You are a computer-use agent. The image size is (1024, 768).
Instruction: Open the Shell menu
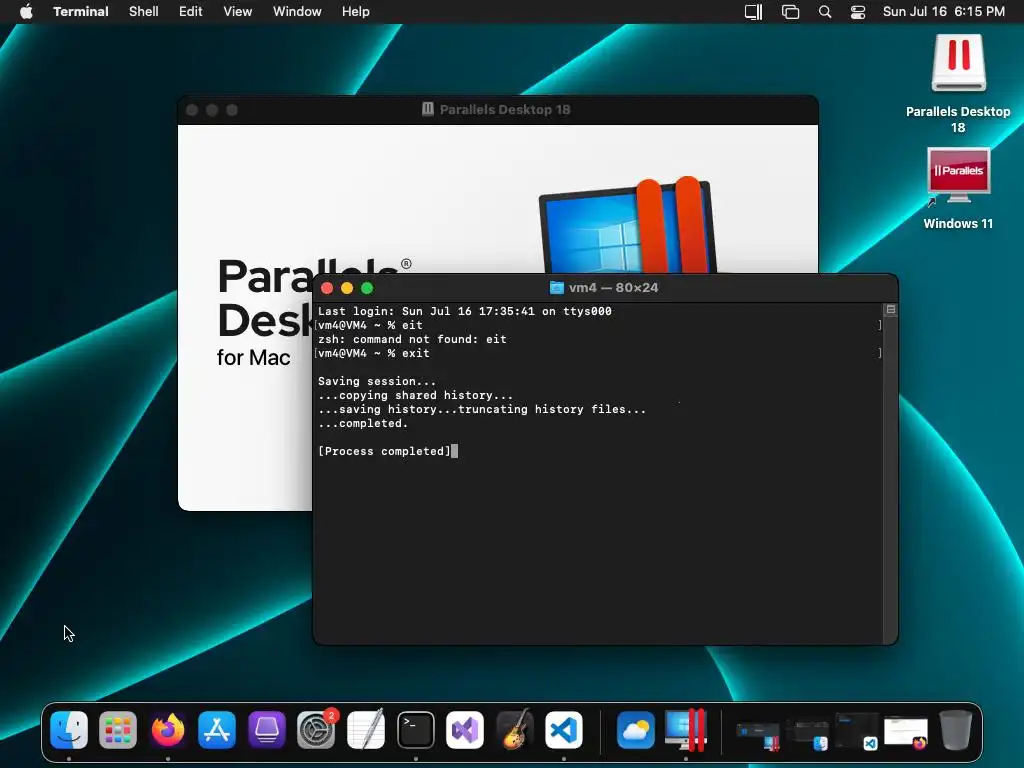pyautogui.click(x=144, y=12)
